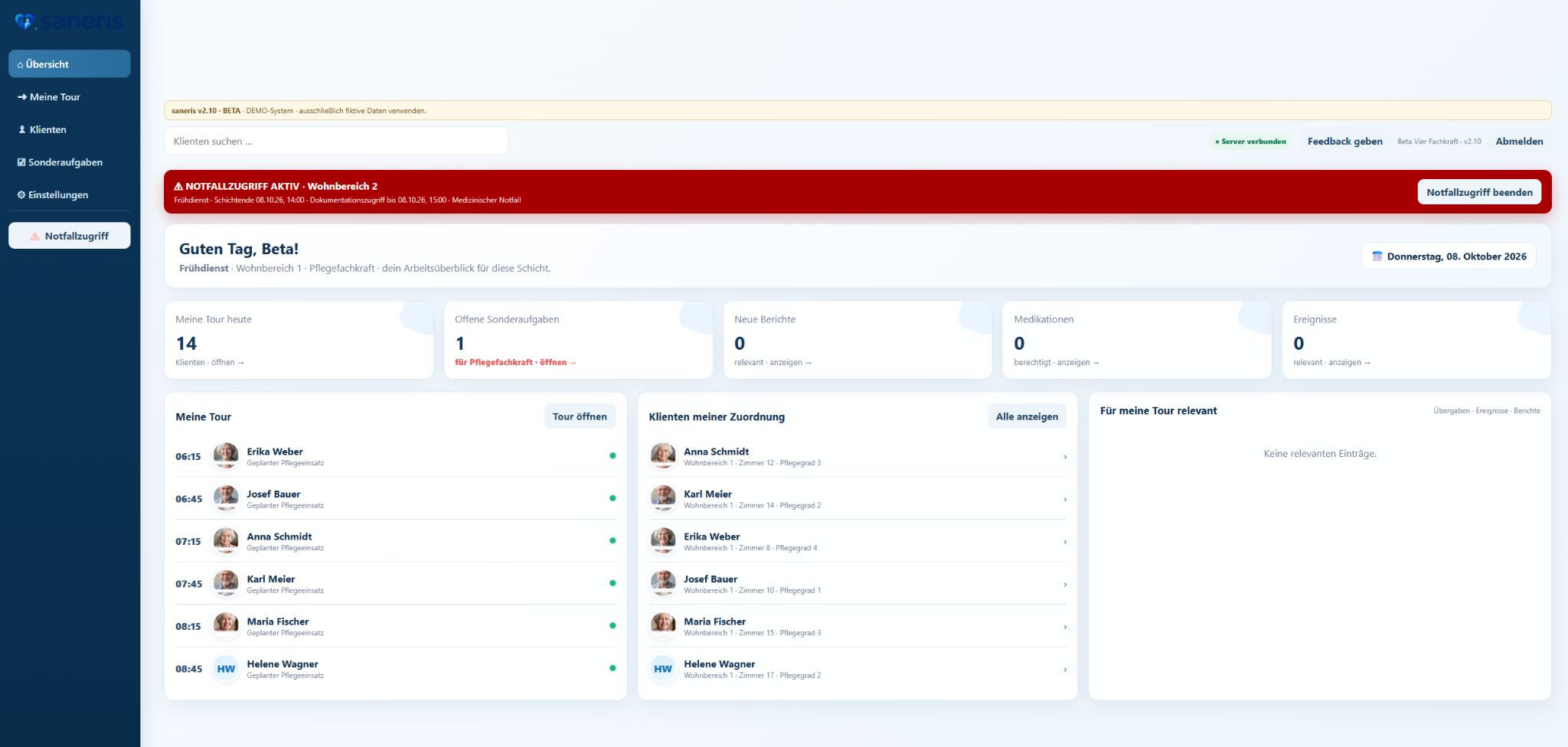
Task: Click Anna Schmidt's avatar in Meine Tour
Action: point(226,540)
